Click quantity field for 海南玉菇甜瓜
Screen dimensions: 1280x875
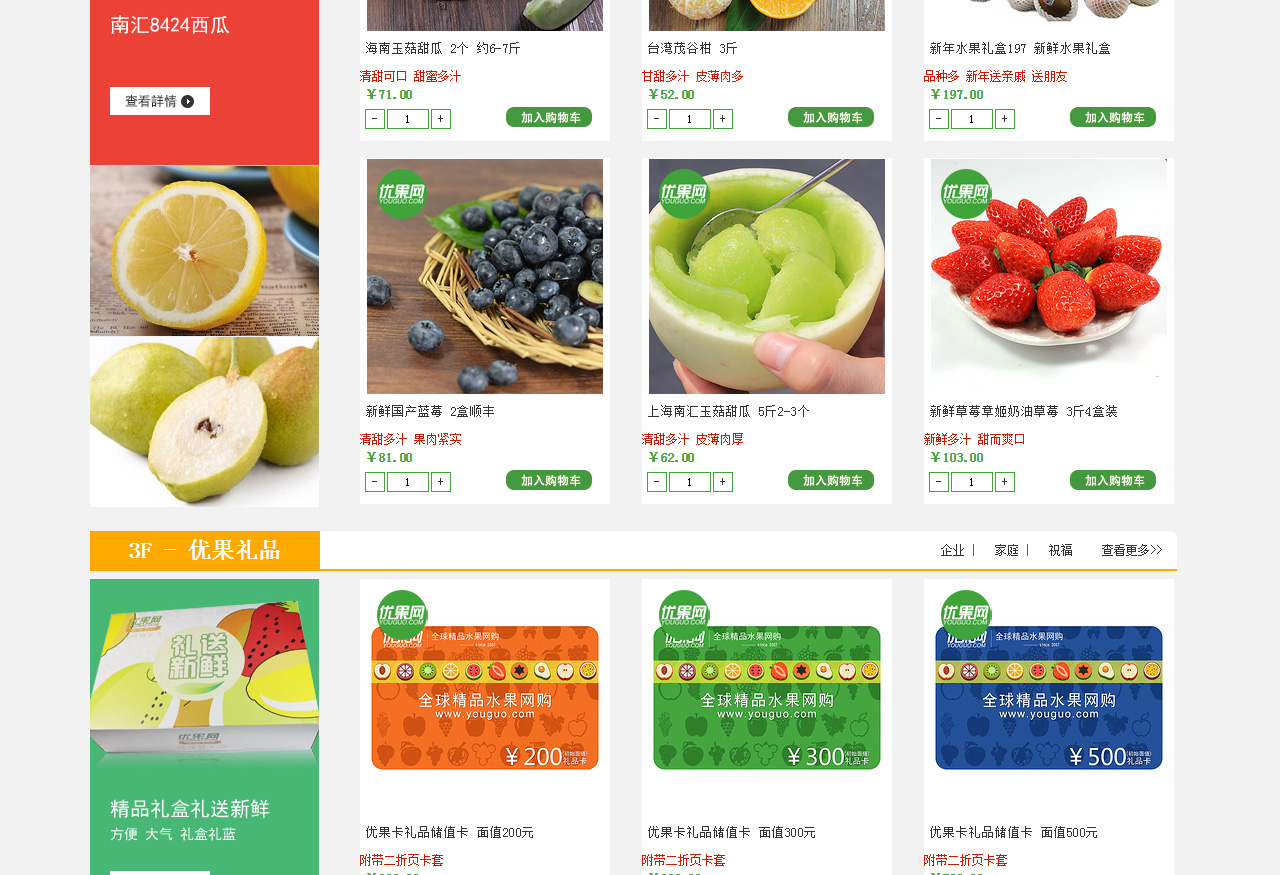408,119
